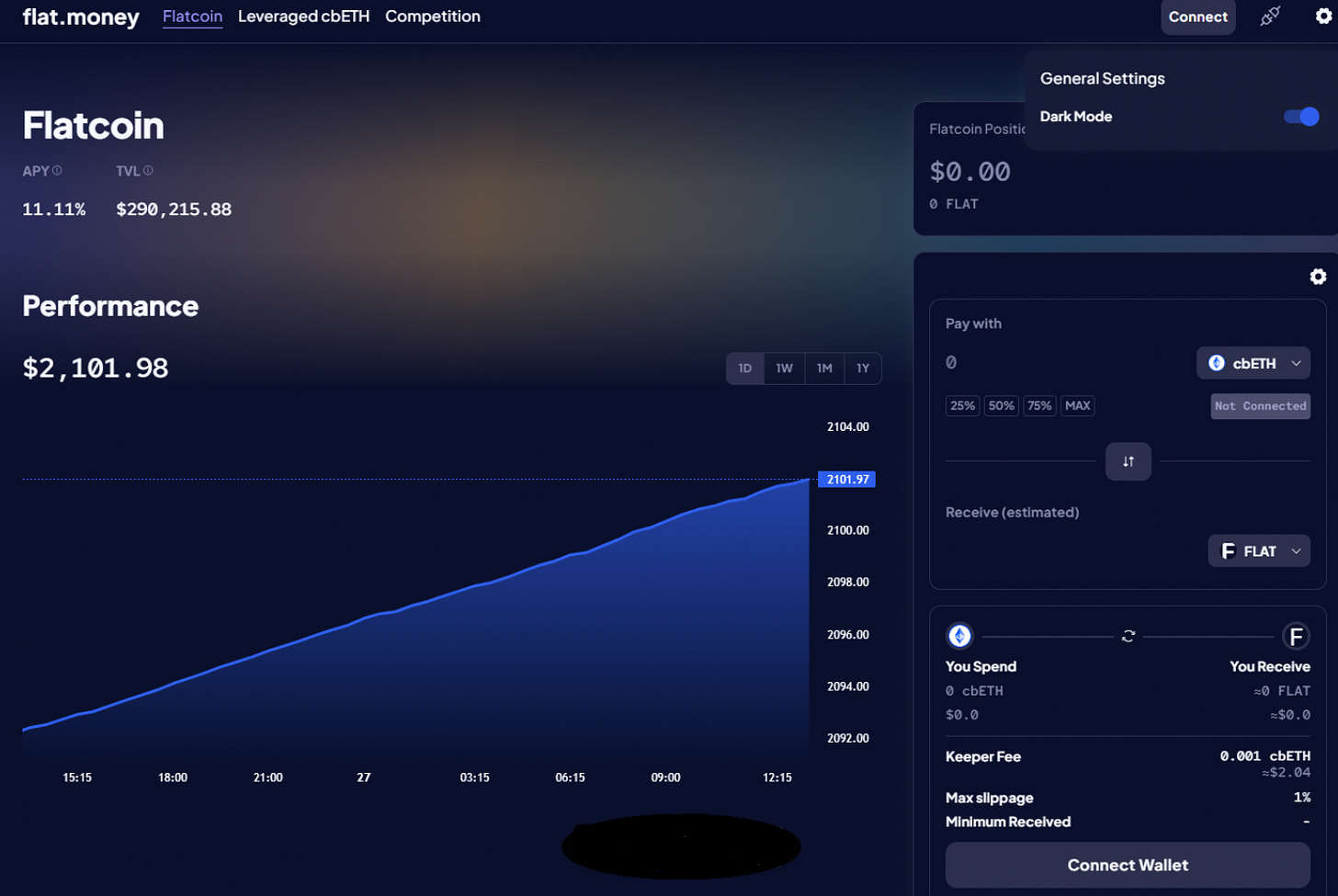The image size is (1338, 896).
Task: Open the top-bar settings gear
Action: [x=1323, y=16]
